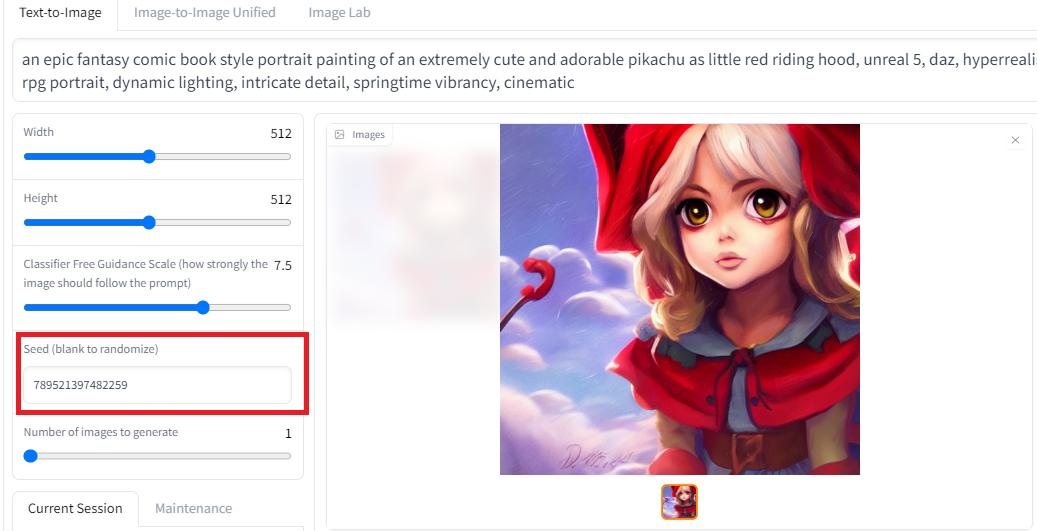The height and width of the screenshot is (531, 1037).
Task: Switch to Text-to-Image tab
Action: (x=60, y=13)
